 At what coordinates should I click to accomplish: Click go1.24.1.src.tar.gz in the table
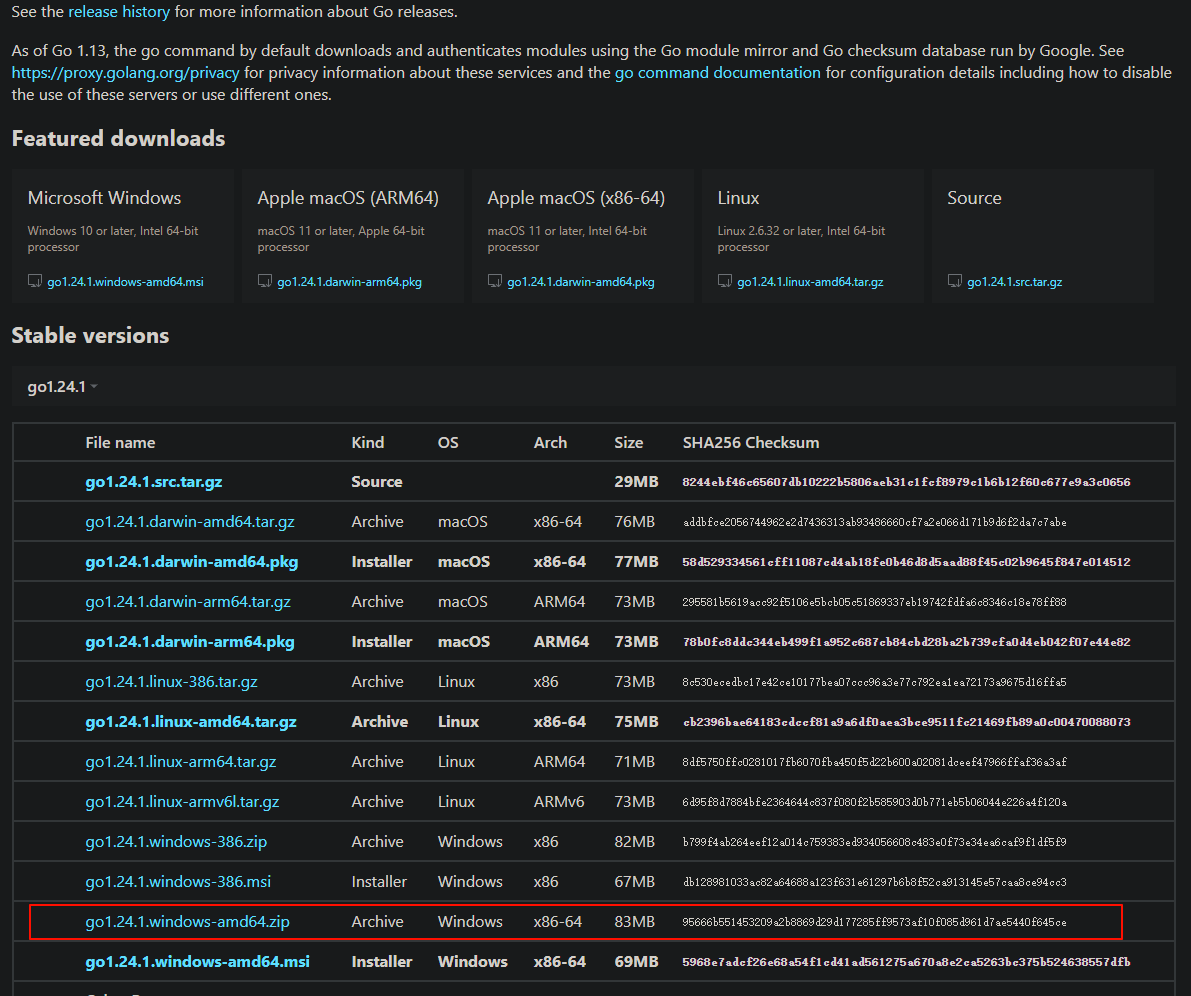coord(153,482)
